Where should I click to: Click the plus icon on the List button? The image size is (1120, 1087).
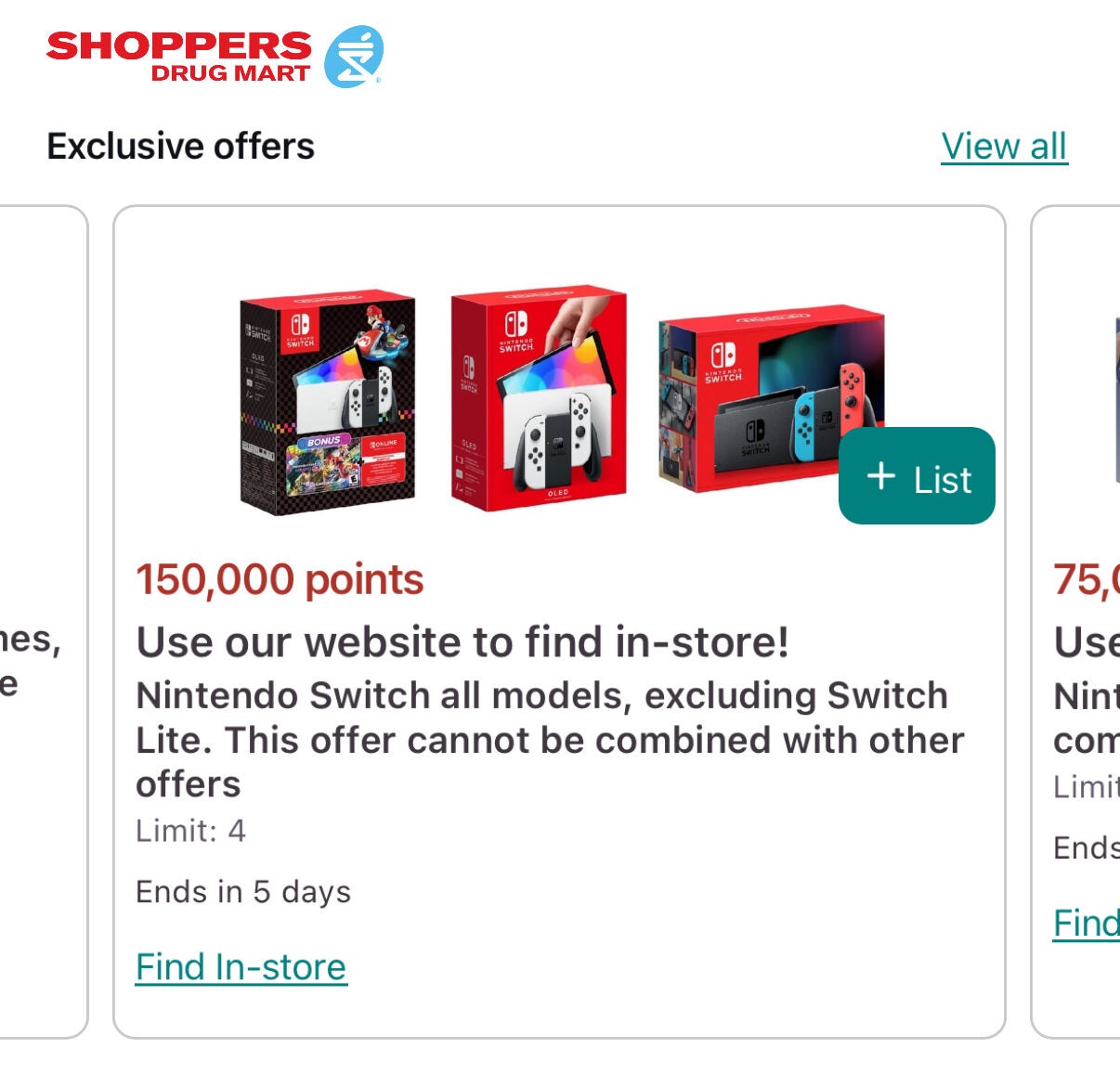click(880, 479)
